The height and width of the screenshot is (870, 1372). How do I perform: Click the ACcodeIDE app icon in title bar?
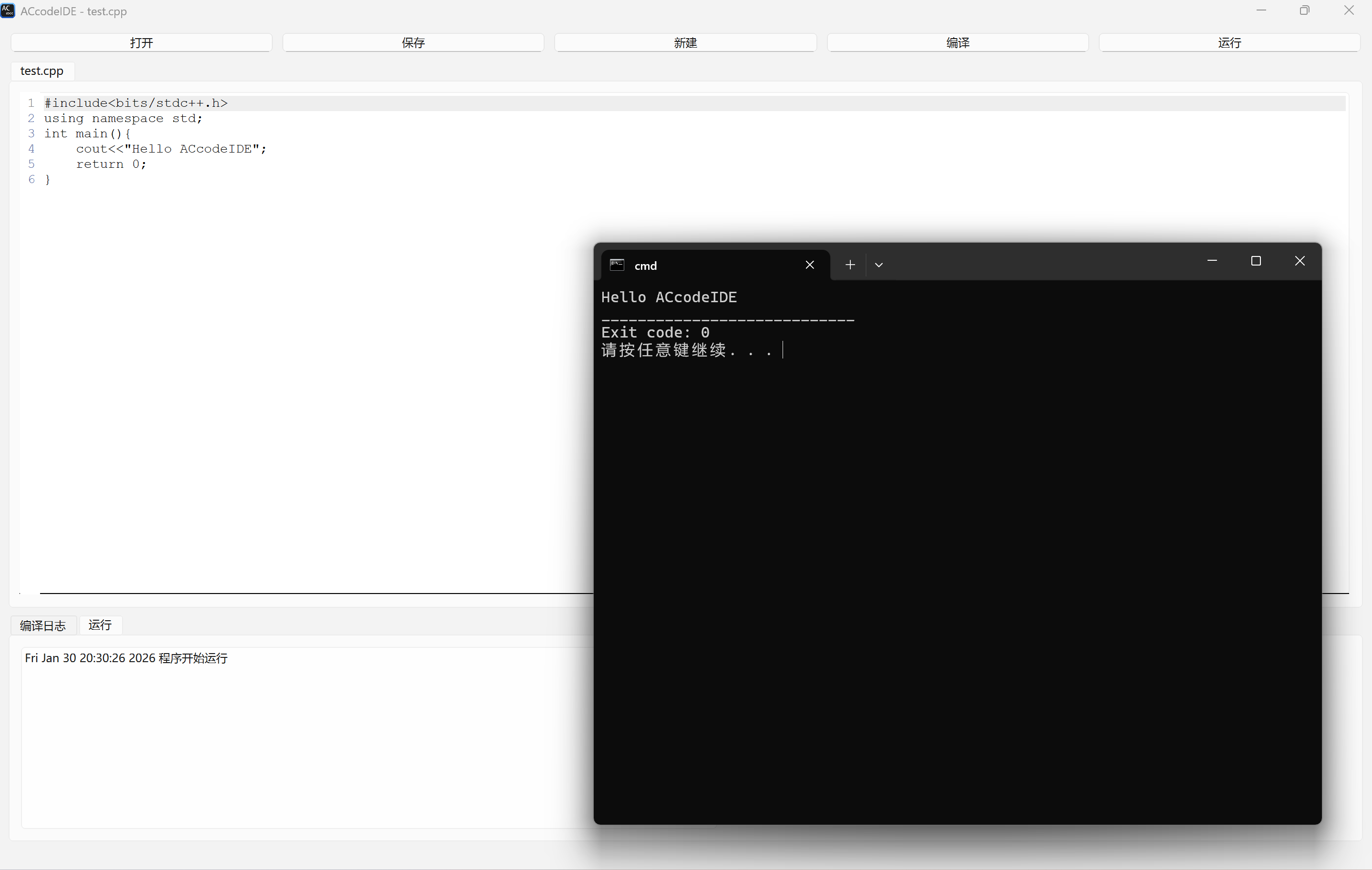[8, 10]
